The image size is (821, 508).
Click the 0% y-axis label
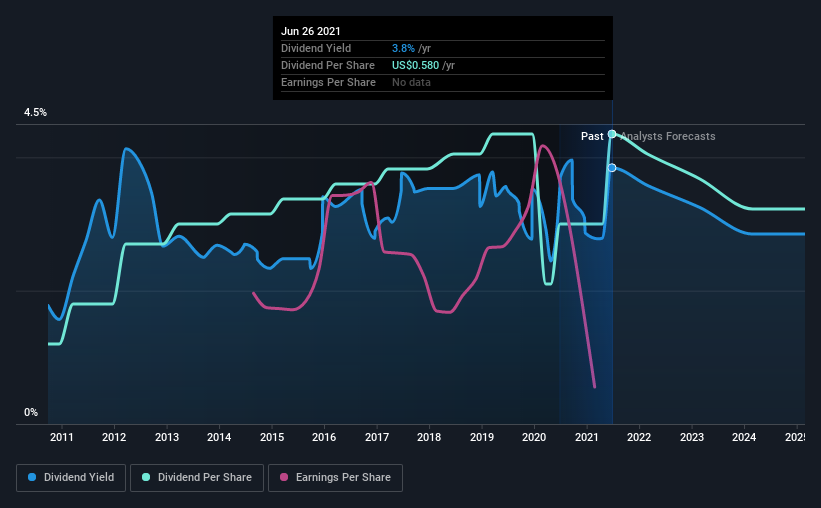31,413
